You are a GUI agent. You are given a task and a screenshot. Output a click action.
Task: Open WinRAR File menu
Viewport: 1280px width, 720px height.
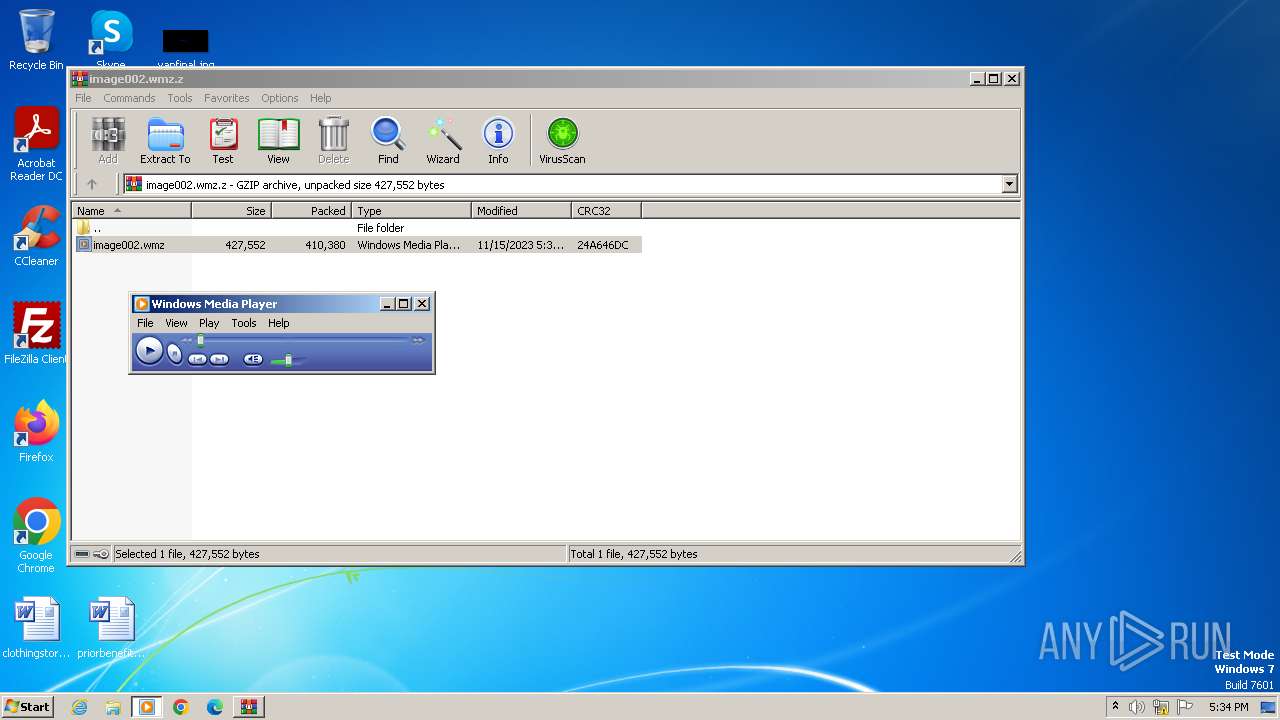[83, 98]
